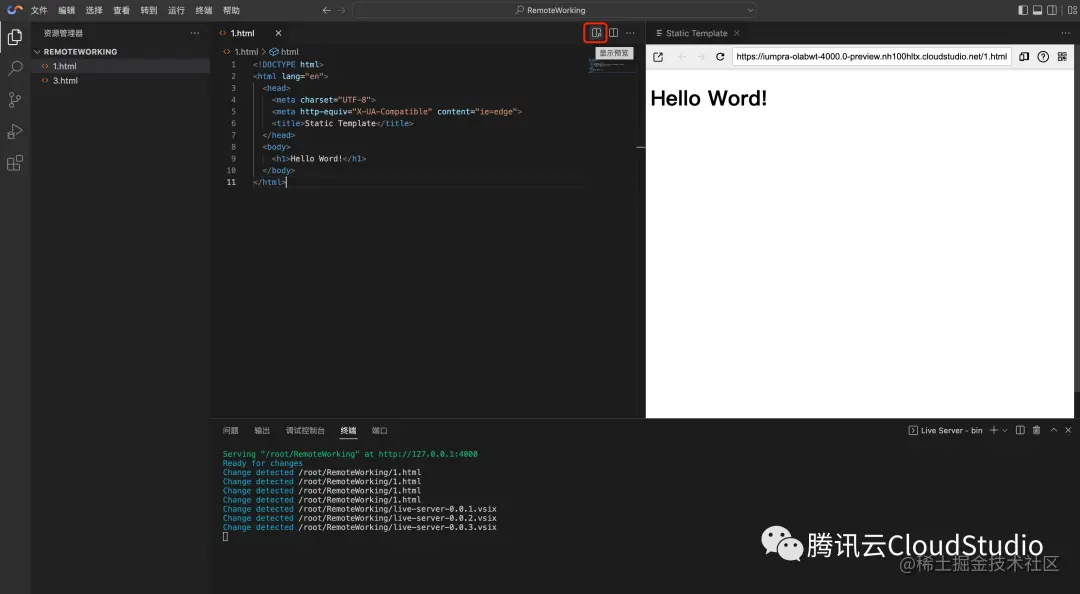This screenshot has width=1080, height=594.
Task: Click line 9 h1 Hello Word! code
Action: click(x=319, y=158)
